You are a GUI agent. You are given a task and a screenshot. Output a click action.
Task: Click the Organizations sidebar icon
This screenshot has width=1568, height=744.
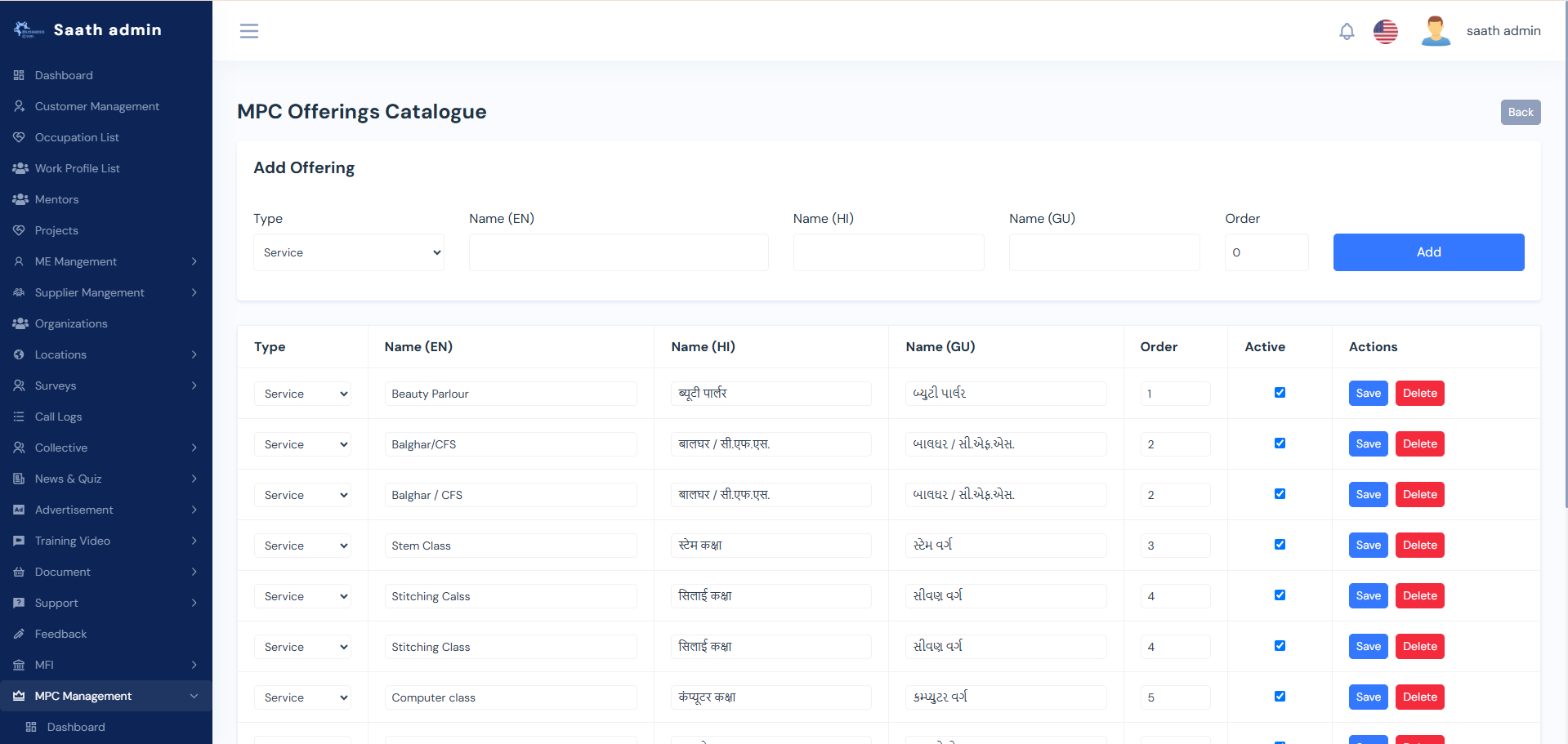20,323
